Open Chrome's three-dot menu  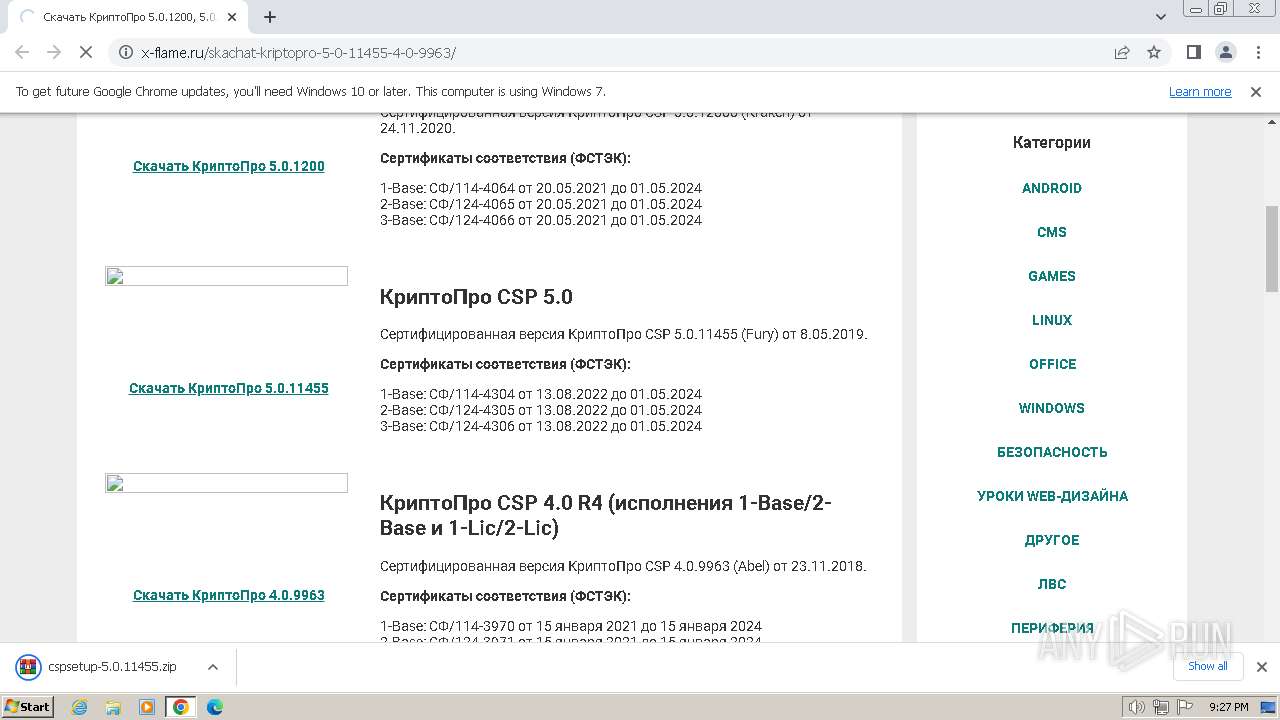pos(1257,52)
